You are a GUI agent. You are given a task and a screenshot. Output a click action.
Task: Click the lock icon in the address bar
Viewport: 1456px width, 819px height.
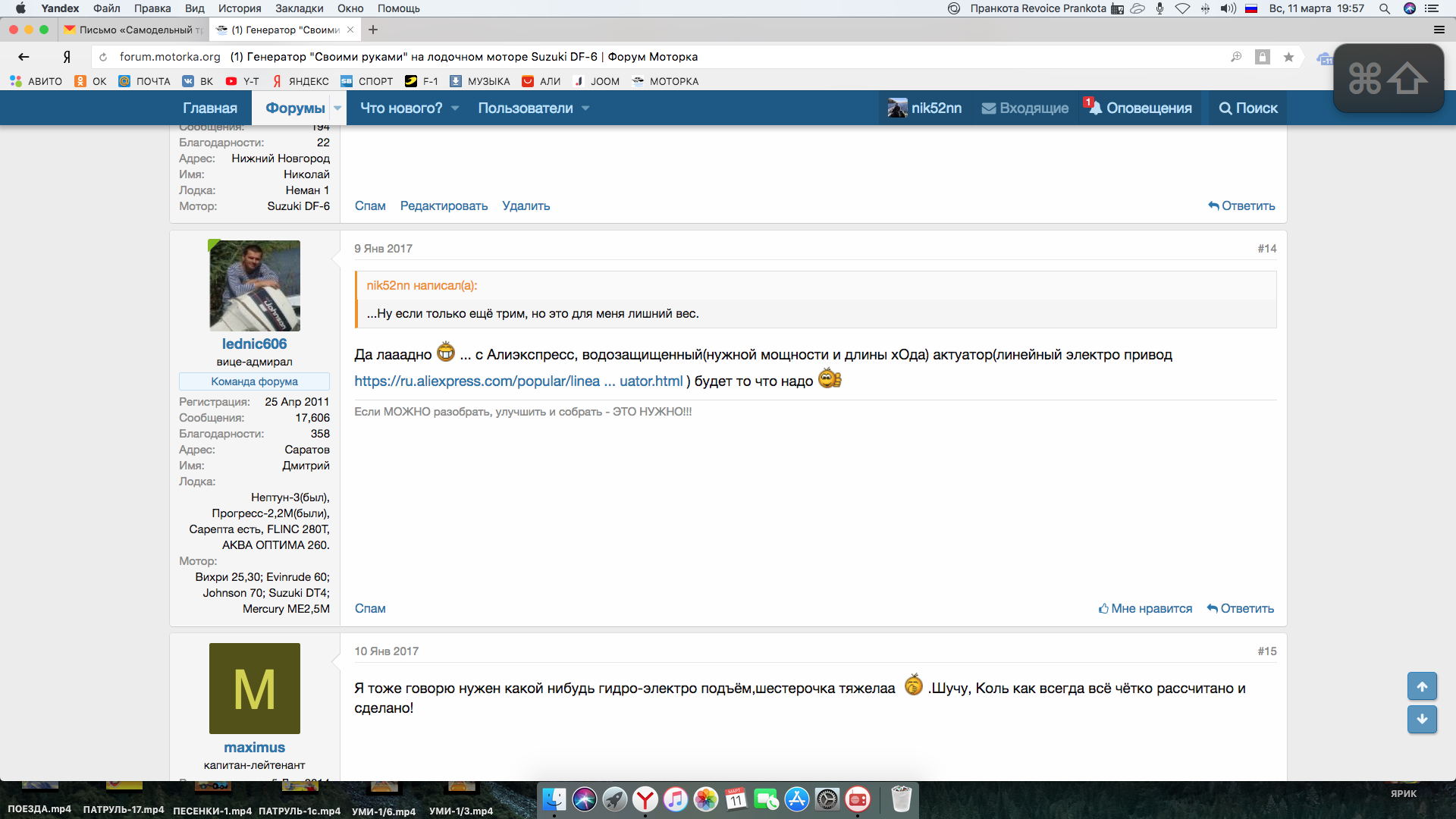pos(1263,57)
